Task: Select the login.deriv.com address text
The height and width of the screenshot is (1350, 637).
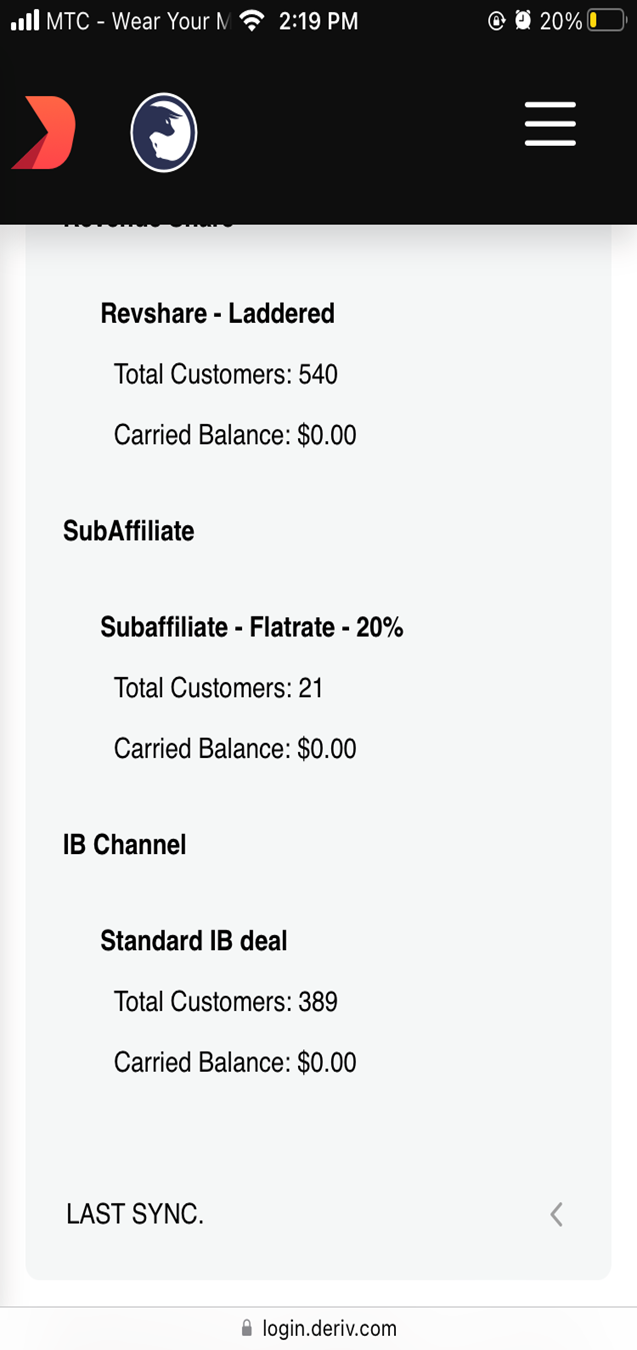Action: click(329, 1329)
